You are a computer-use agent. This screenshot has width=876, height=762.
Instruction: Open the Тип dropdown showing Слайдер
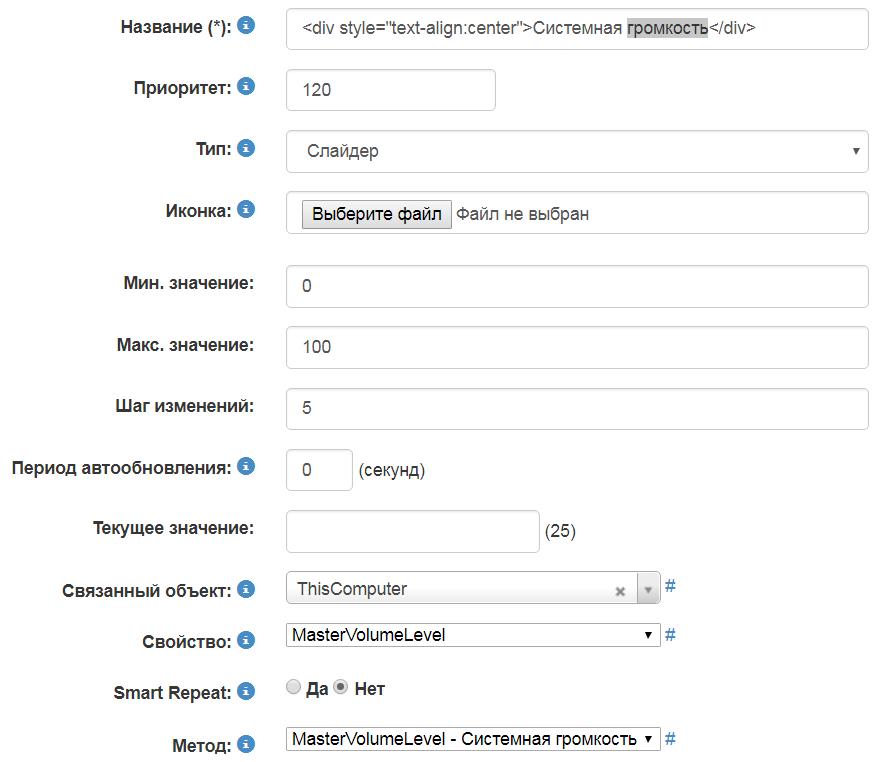click(576, 151)
